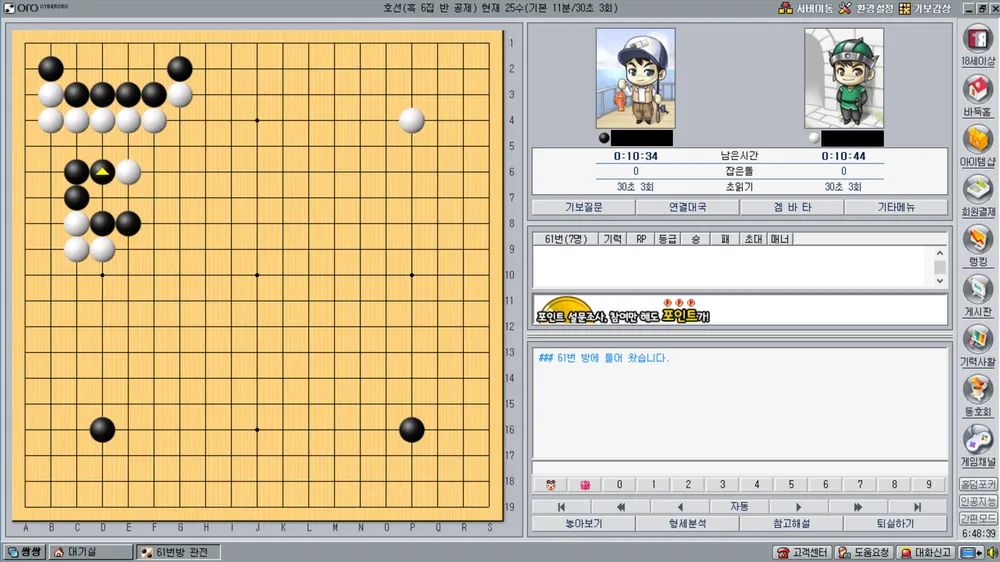1000x562 pixels.
Task: Jump to the last move
Action: point(917,507)
